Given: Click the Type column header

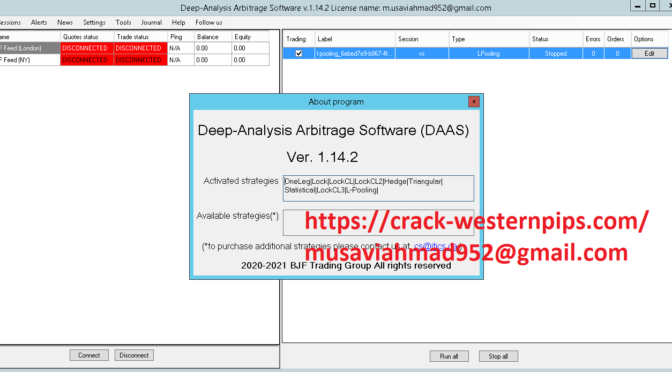Looking at the screenshot, I should (x=489, y=39).
